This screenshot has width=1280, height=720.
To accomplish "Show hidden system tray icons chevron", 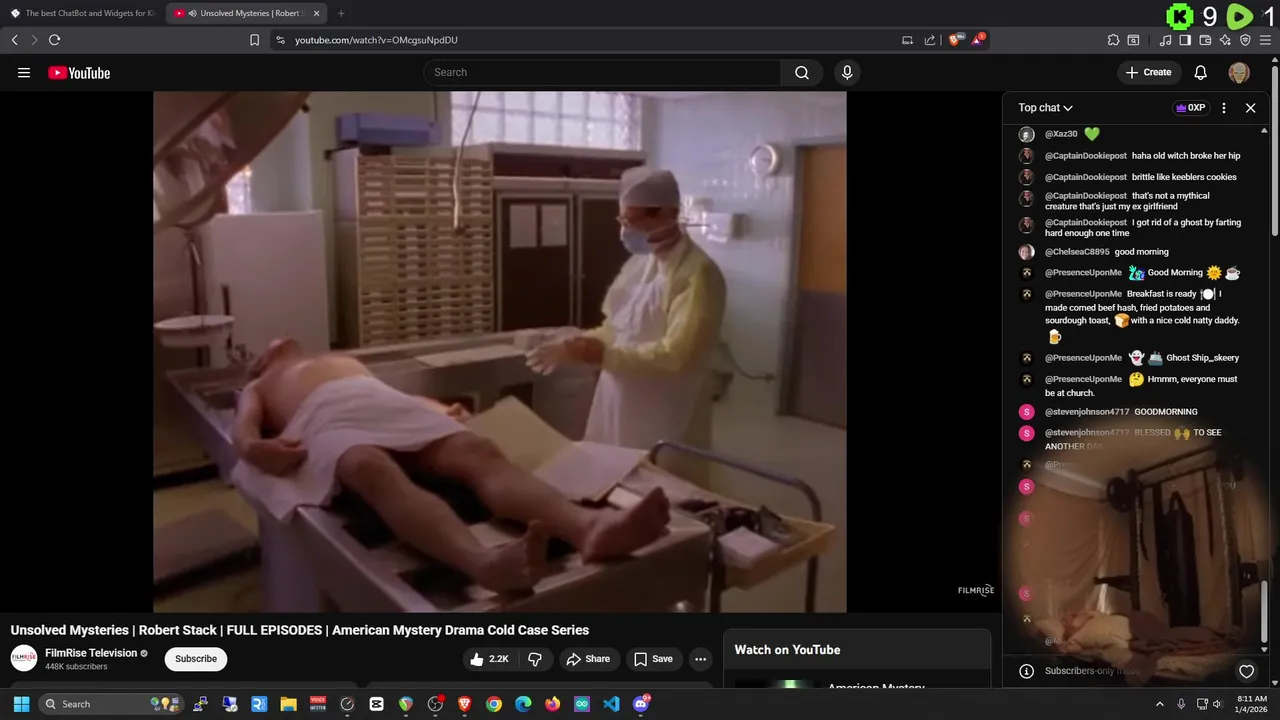I will 1160,704.
